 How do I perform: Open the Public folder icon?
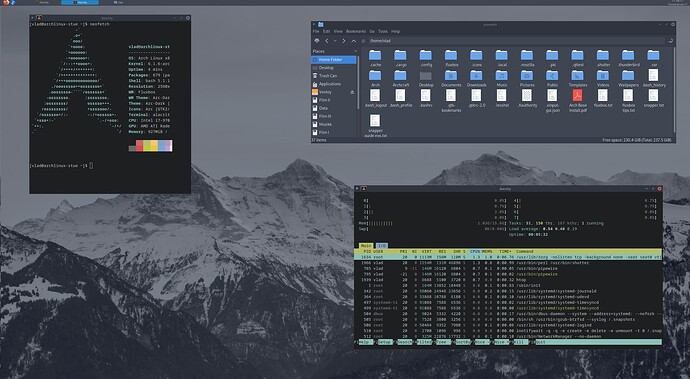[552, 76]
